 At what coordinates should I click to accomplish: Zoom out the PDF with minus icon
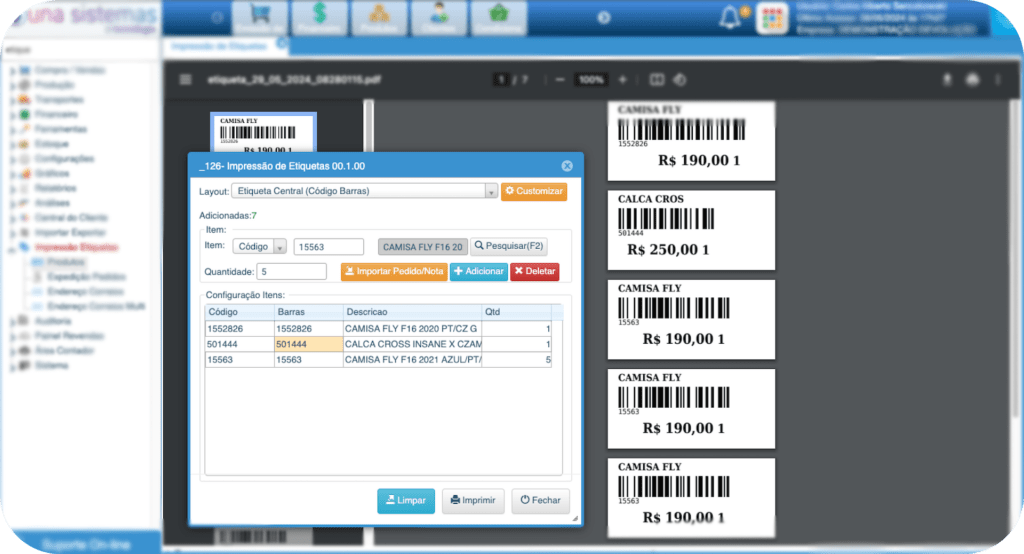tap(559, 79)
